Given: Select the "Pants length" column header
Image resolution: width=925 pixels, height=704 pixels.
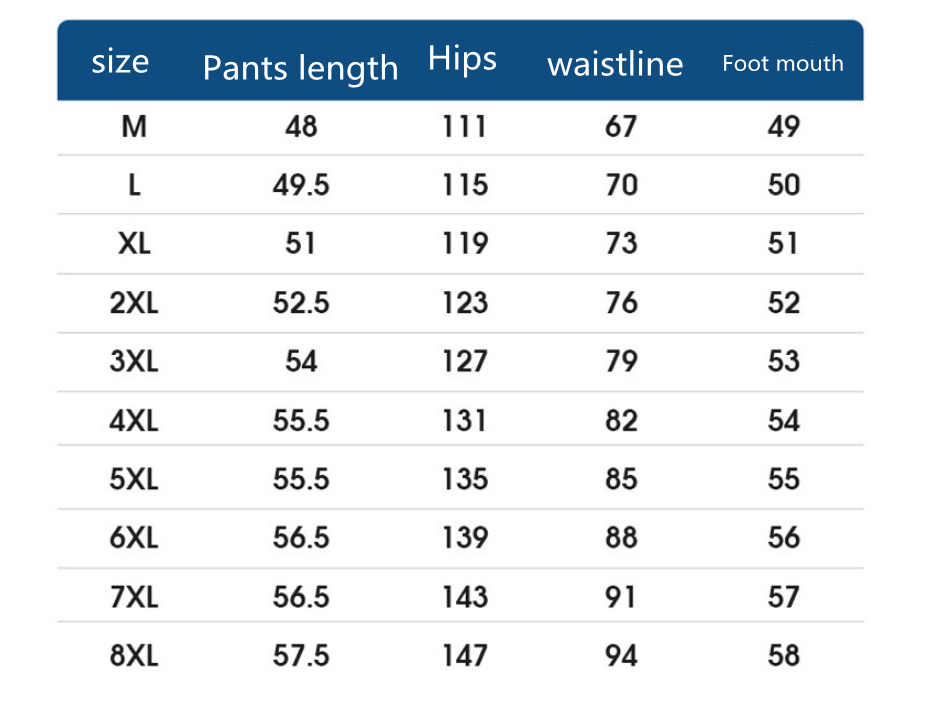Looking at the screenshot, I should [x=300, y=68].
